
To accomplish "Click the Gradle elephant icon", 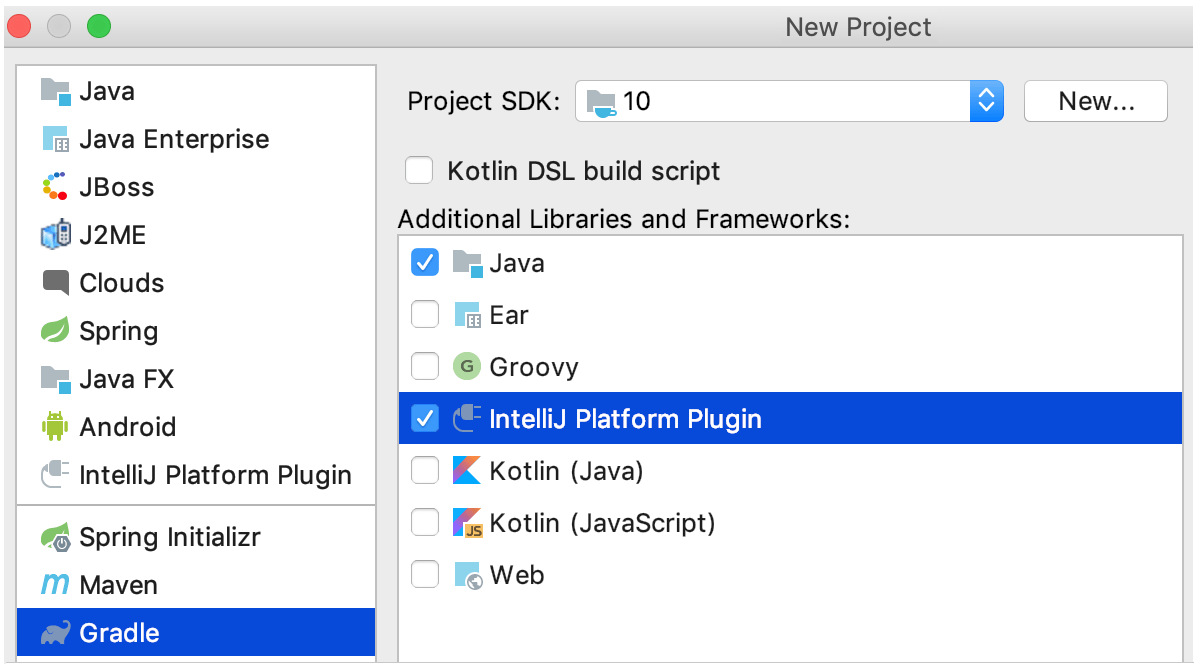I will tap(55, 633).
